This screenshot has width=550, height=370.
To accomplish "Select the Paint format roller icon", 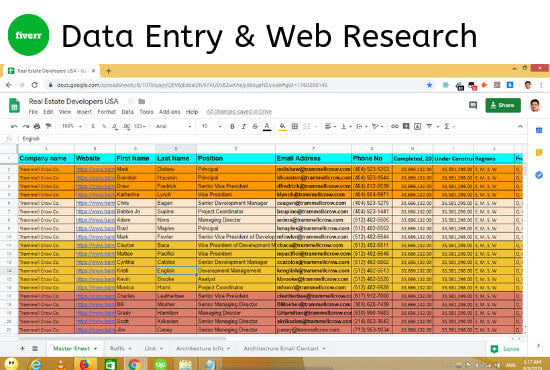I will point(48,126).
